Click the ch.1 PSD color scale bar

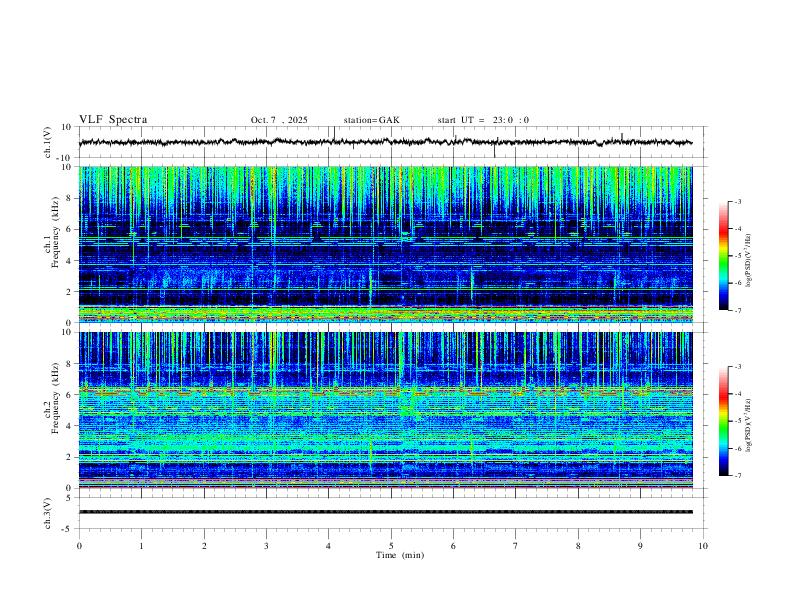[723, 256]
